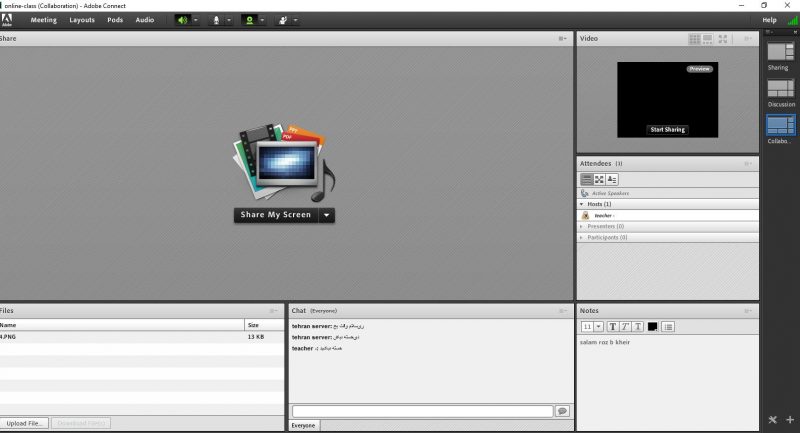This screenshot has height=433, width=800.
Task: Toggle italic text in Notes pod
Action: point(625,327)
